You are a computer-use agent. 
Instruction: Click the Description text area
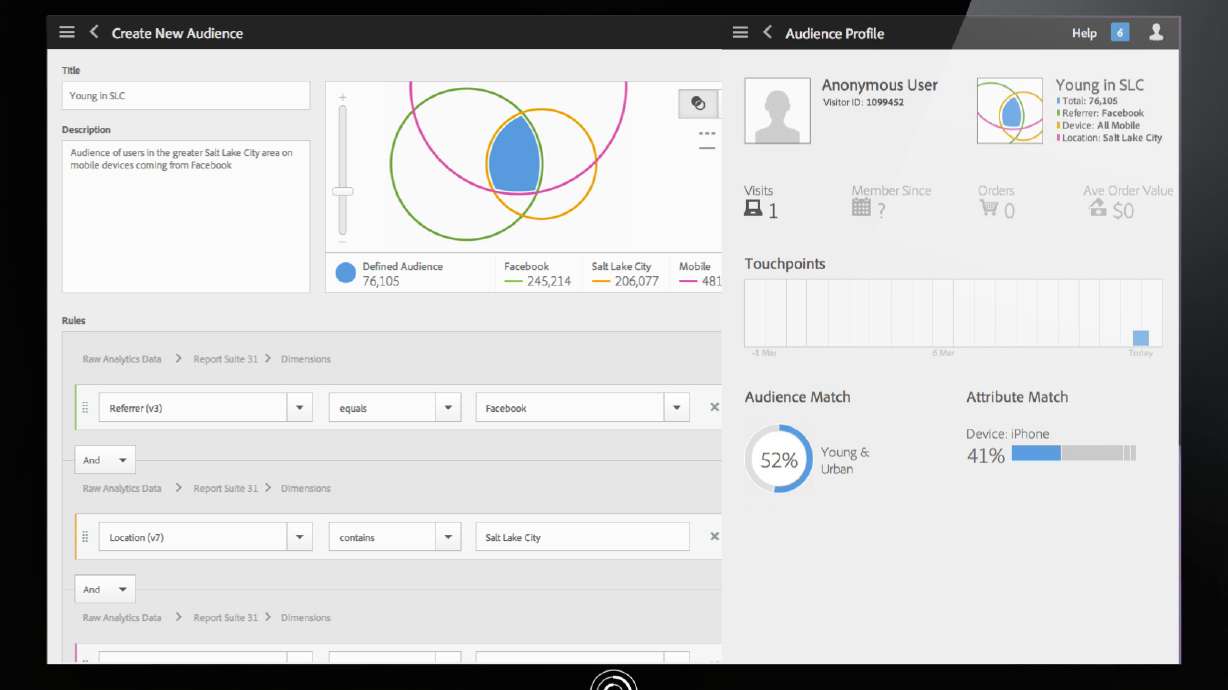pos(186,216)
